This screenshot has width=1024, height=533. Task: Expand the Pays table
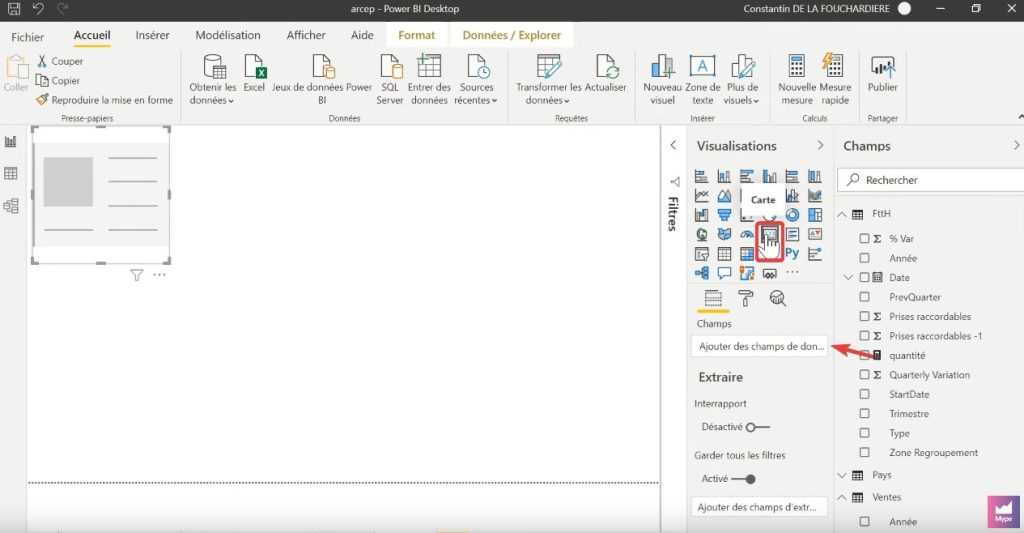point(842,475)
